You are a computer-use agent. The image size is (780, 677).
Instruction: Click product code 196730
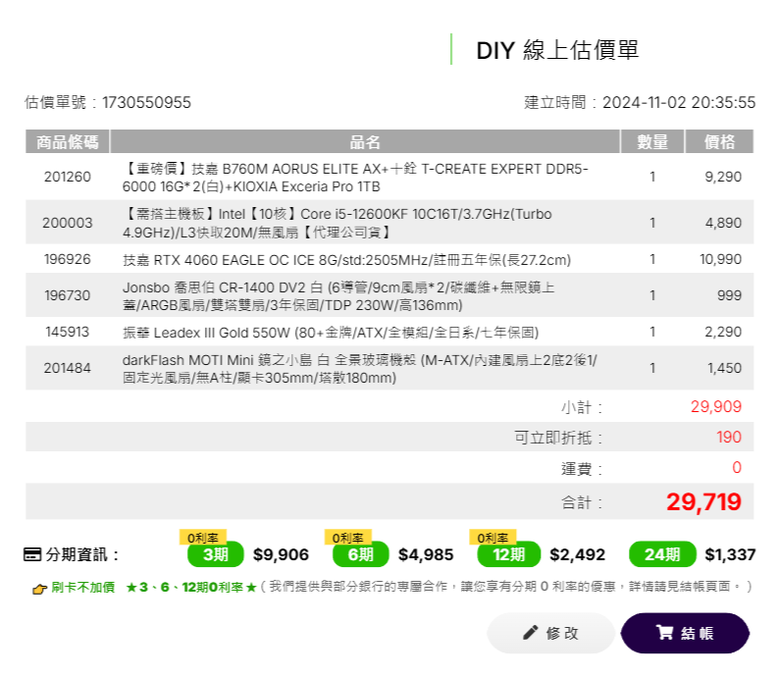[x=67, y=295]
